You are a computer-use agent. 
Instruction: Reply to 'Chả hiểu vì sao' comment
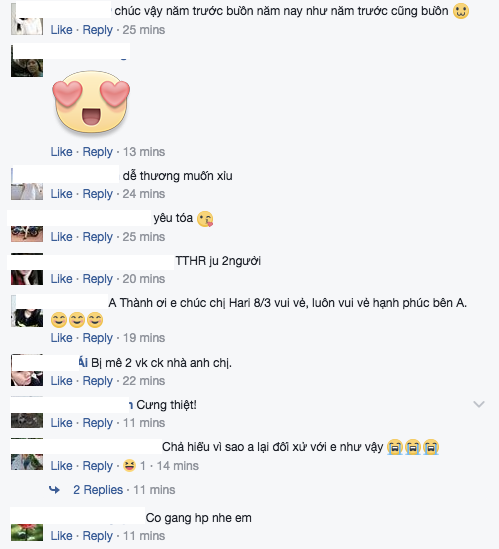click(x=97, y=466)
